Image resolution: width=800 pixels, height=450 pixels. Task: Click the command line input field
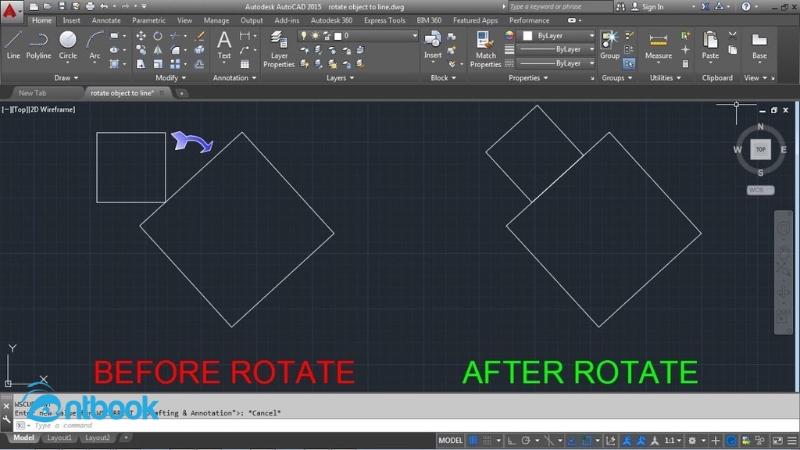pos(408,425)
